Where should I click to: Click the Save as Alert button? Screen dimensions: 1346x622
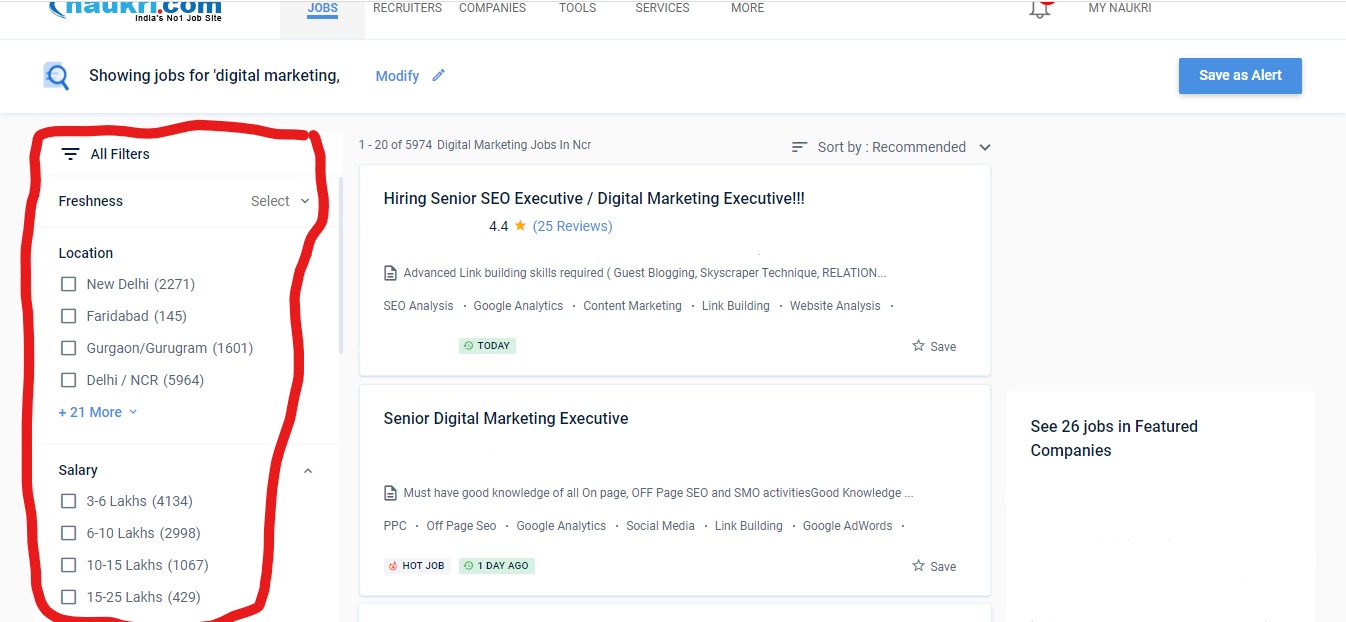point(1240,76)
